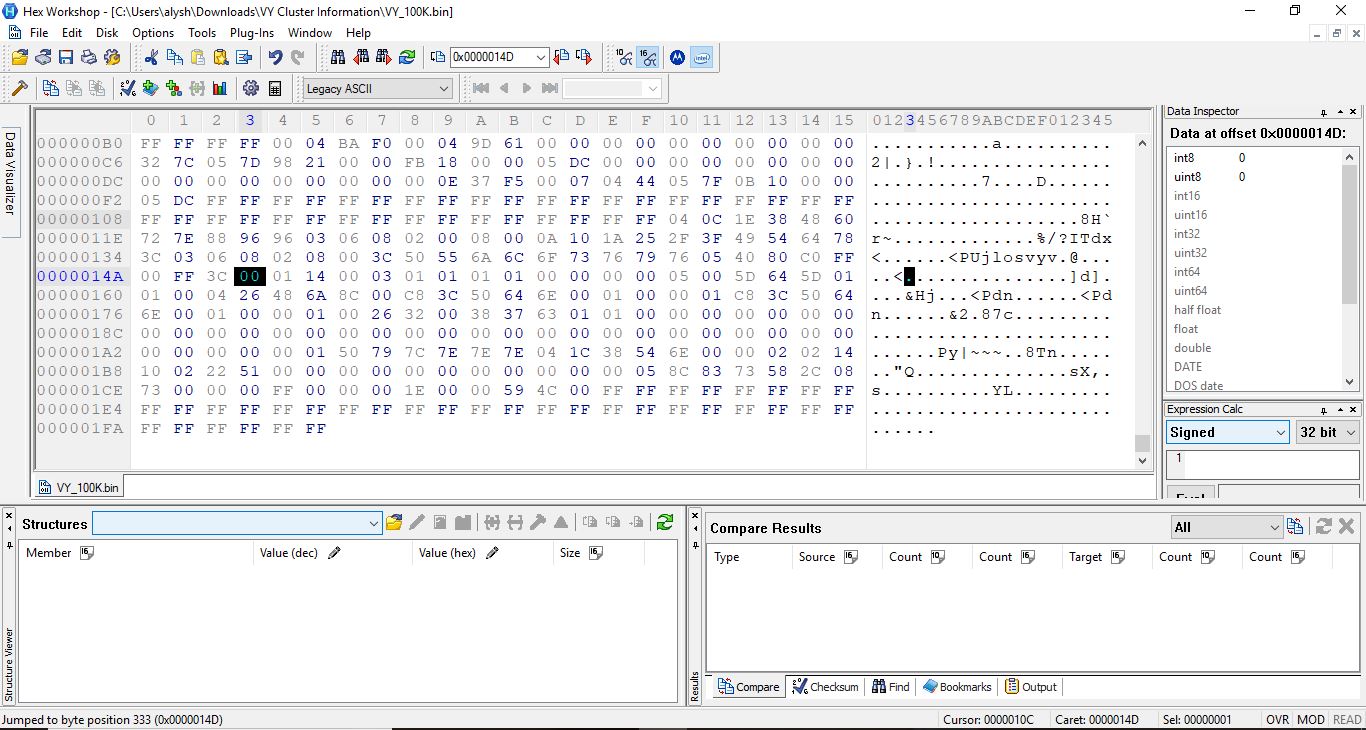The width and height of the screenshot is (1366, 730).
Task: Open the Base Converter calculator icon
Action: pos(275,88)
